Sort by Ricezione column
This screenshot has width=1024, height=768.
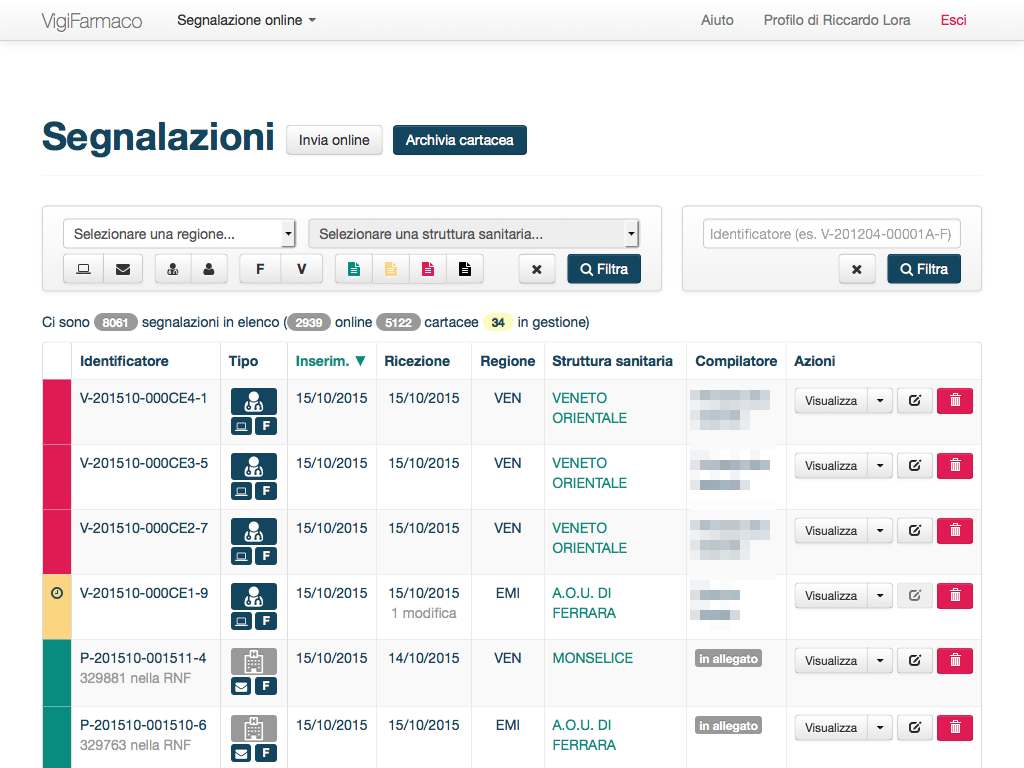point(417,361)
